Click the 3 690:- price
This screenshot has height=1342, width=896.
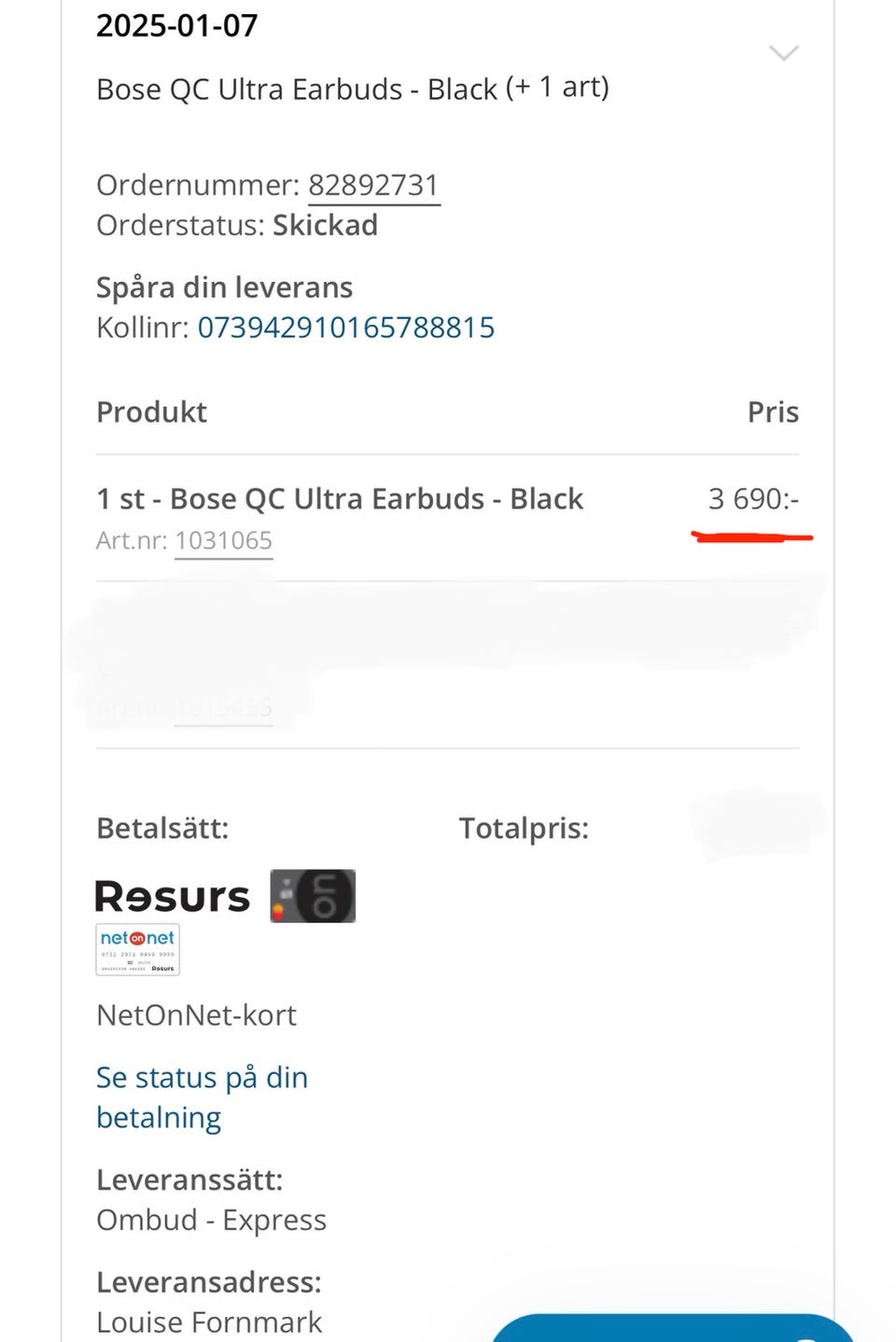pos(753,499)
